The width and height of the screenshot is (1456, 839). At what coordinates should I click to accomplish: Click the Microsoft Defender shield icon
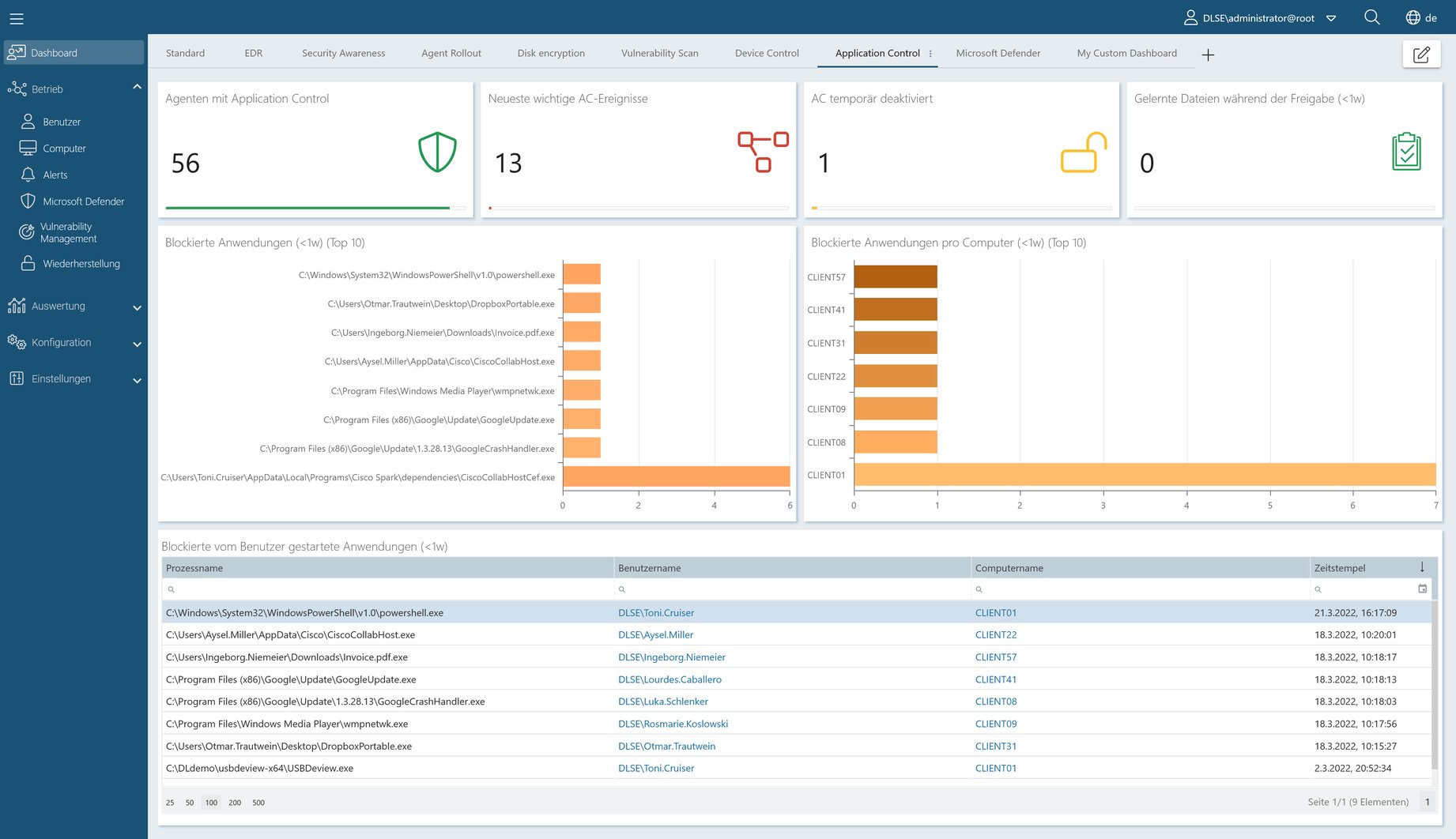pyautogui.click(x=28, y=201)
